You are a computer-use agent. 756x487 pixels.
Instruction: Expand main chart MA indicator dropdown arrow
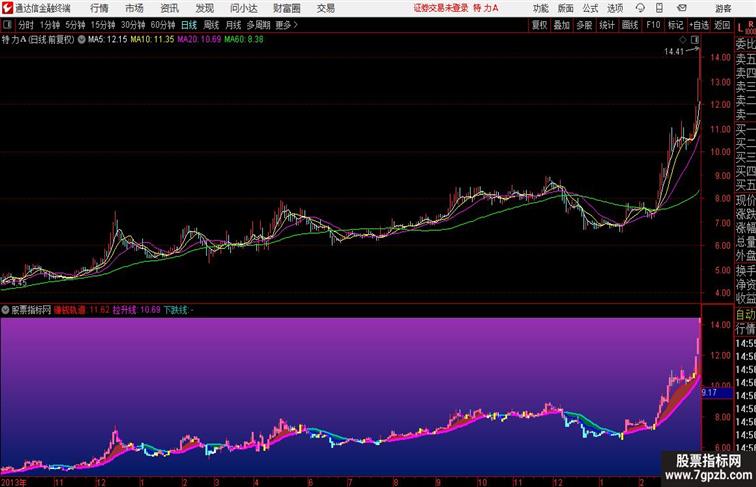click(81, 40)
